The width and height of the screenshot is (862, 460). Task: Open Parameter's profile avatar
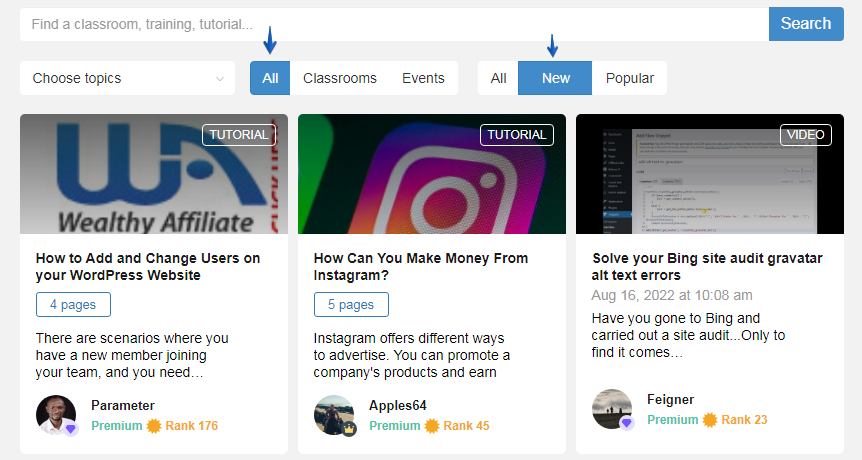(x=56, y=415)
